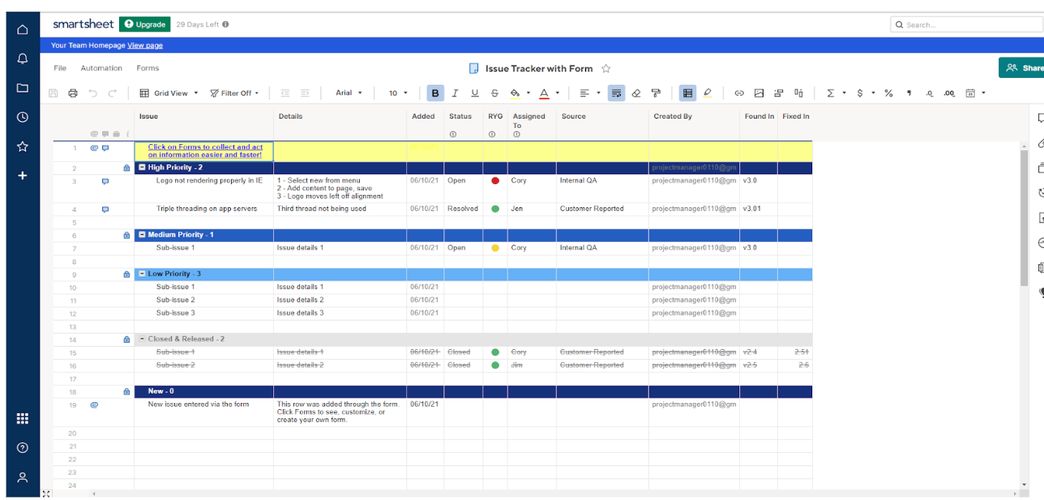The height and width of the screenshot is (500, 1044).
Task: Click the red RYG dot for Cory
Action: pos(495,182)
